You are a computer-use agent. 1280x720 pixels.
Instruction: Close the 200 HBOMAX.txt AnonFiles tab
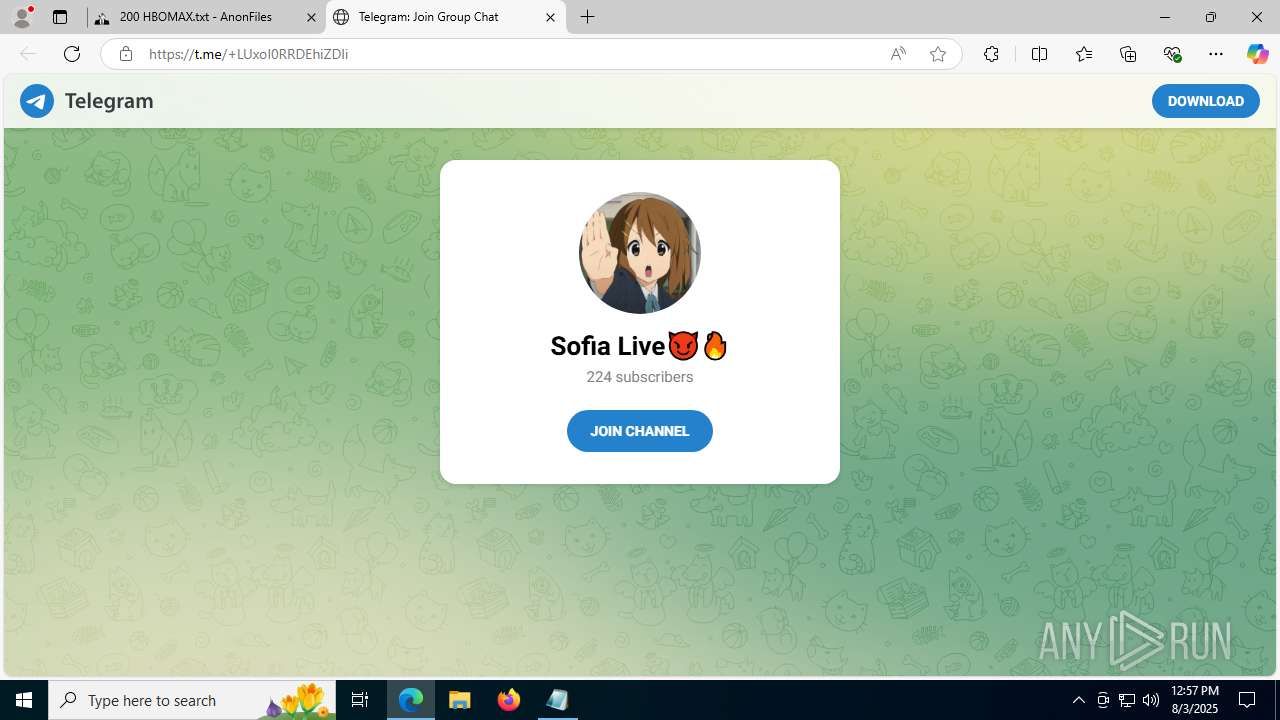(311, 17)
